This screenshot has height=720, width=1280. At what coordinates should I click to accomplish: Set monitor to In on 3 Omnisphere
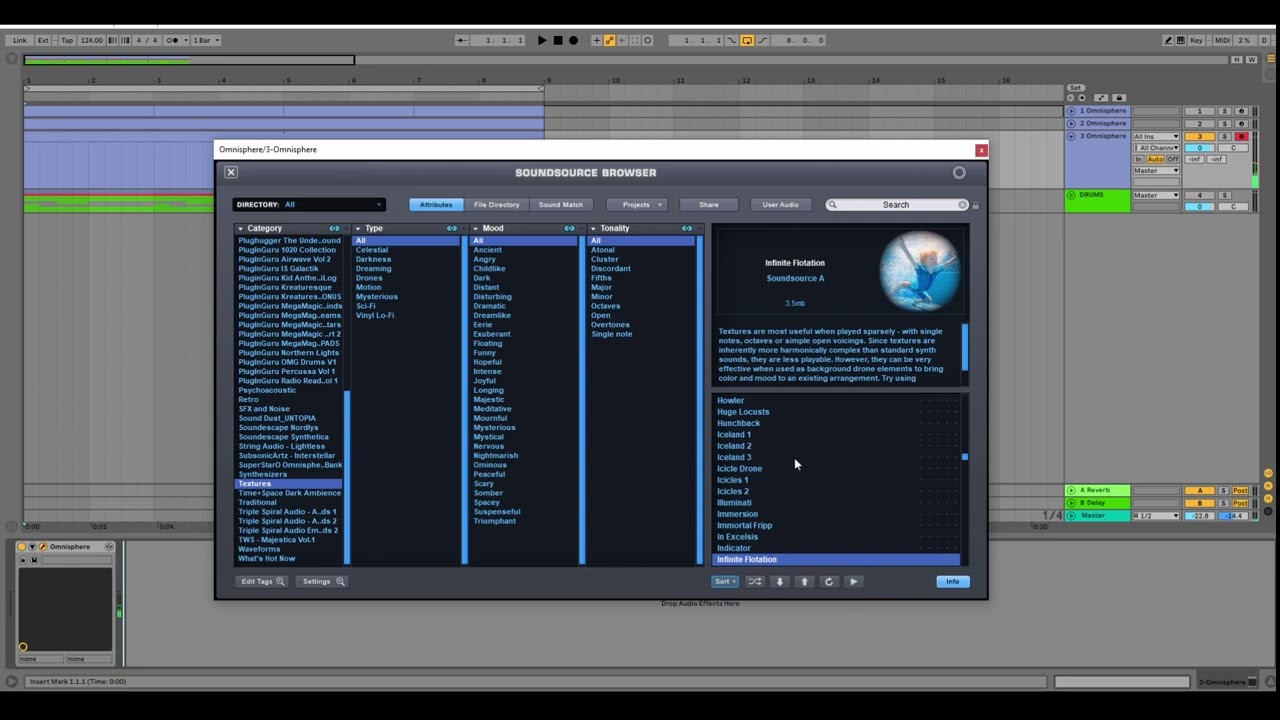click(x=1139, y=159)
